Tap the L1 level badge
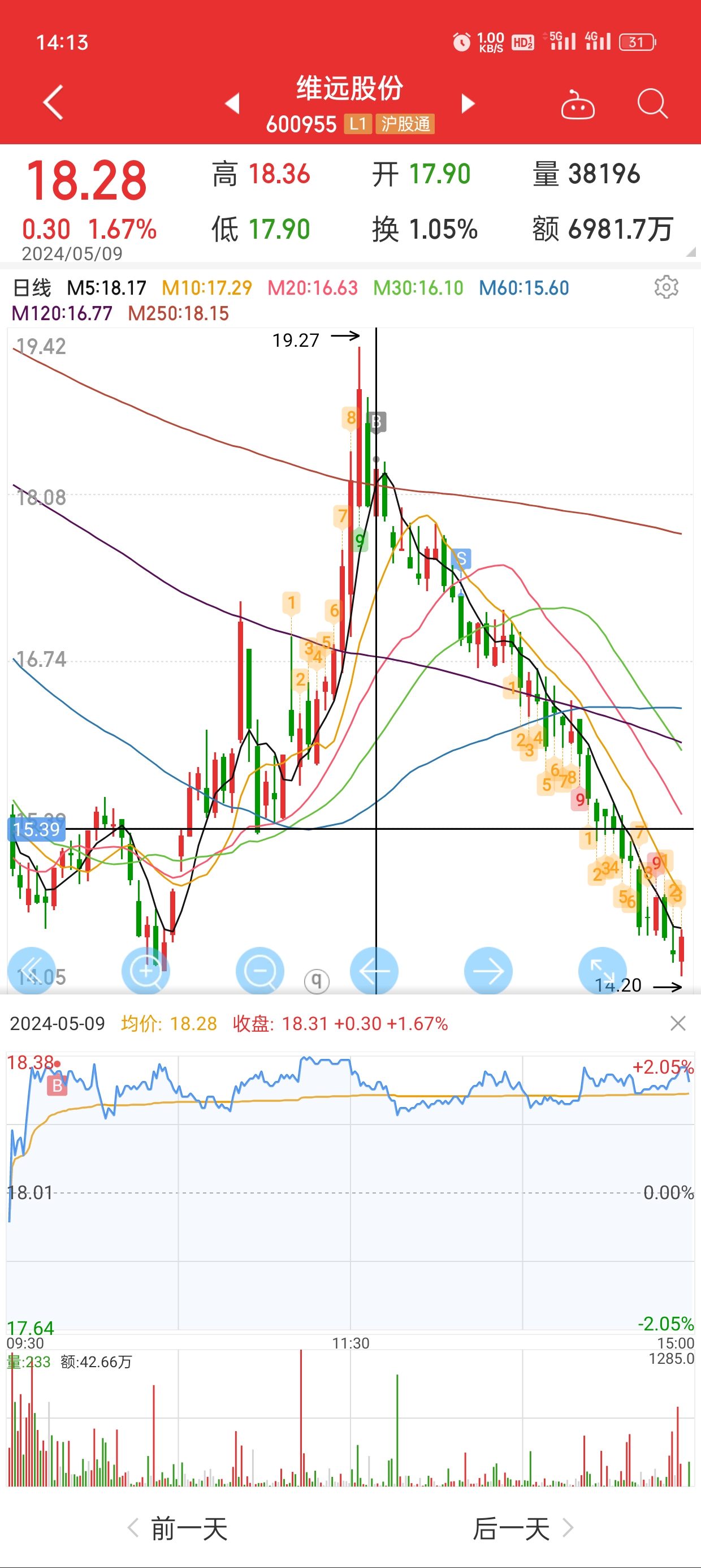Viewport: 701px width, 1568px height. point(358,124)
